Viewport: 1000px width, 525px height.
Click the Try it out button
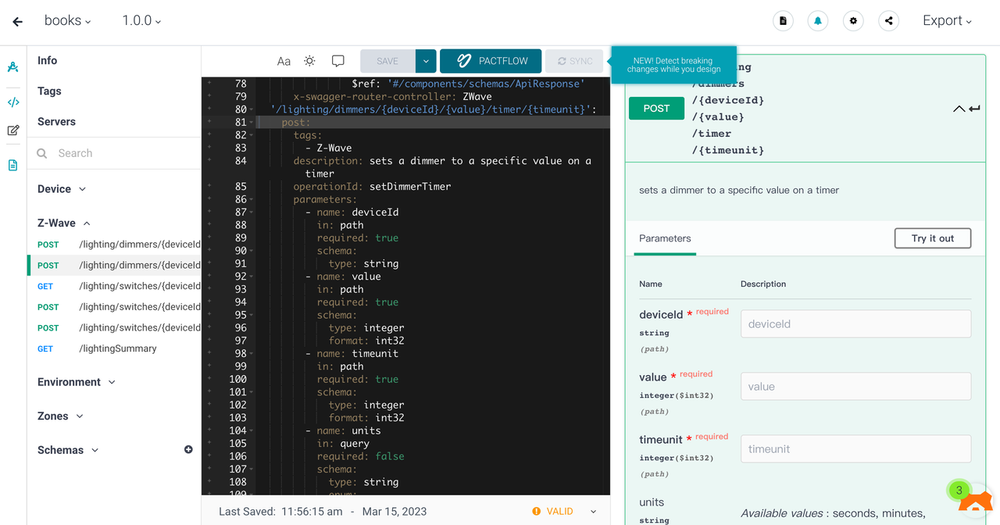coord(932,238)
